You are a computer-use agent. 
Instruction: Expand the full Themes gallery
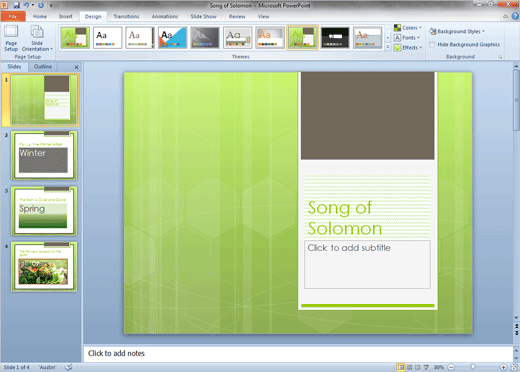[388, 47]
